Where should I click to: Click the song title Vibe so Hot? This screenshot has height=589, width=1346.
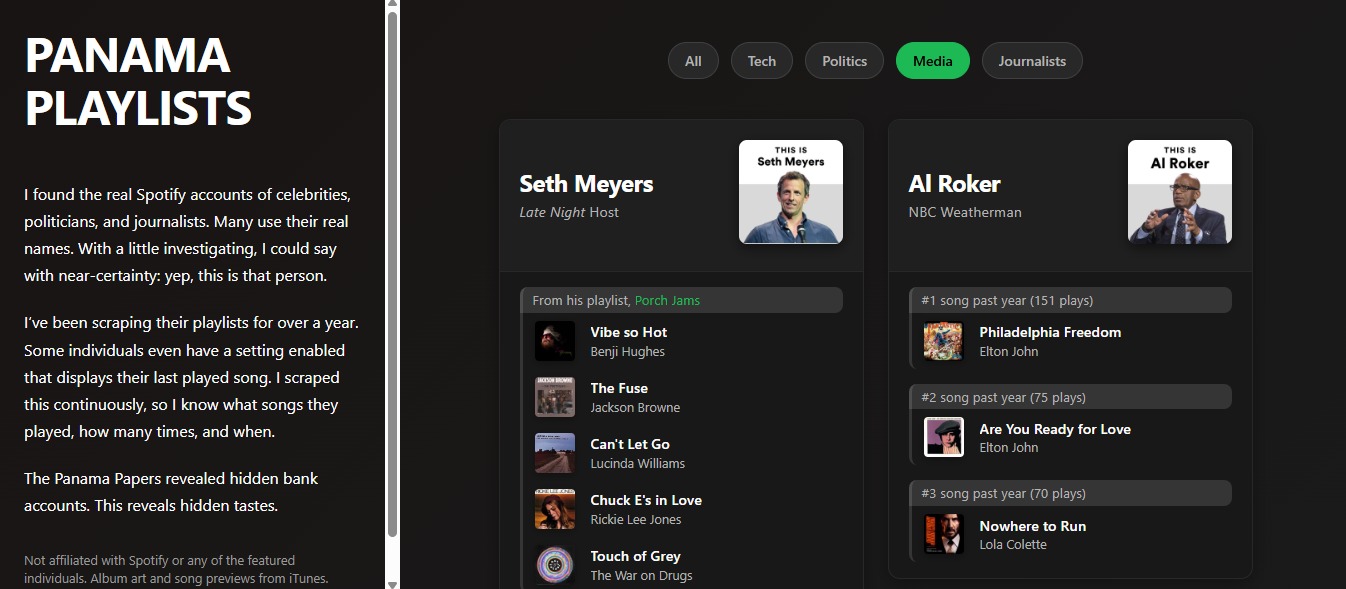tap(629, 332)
